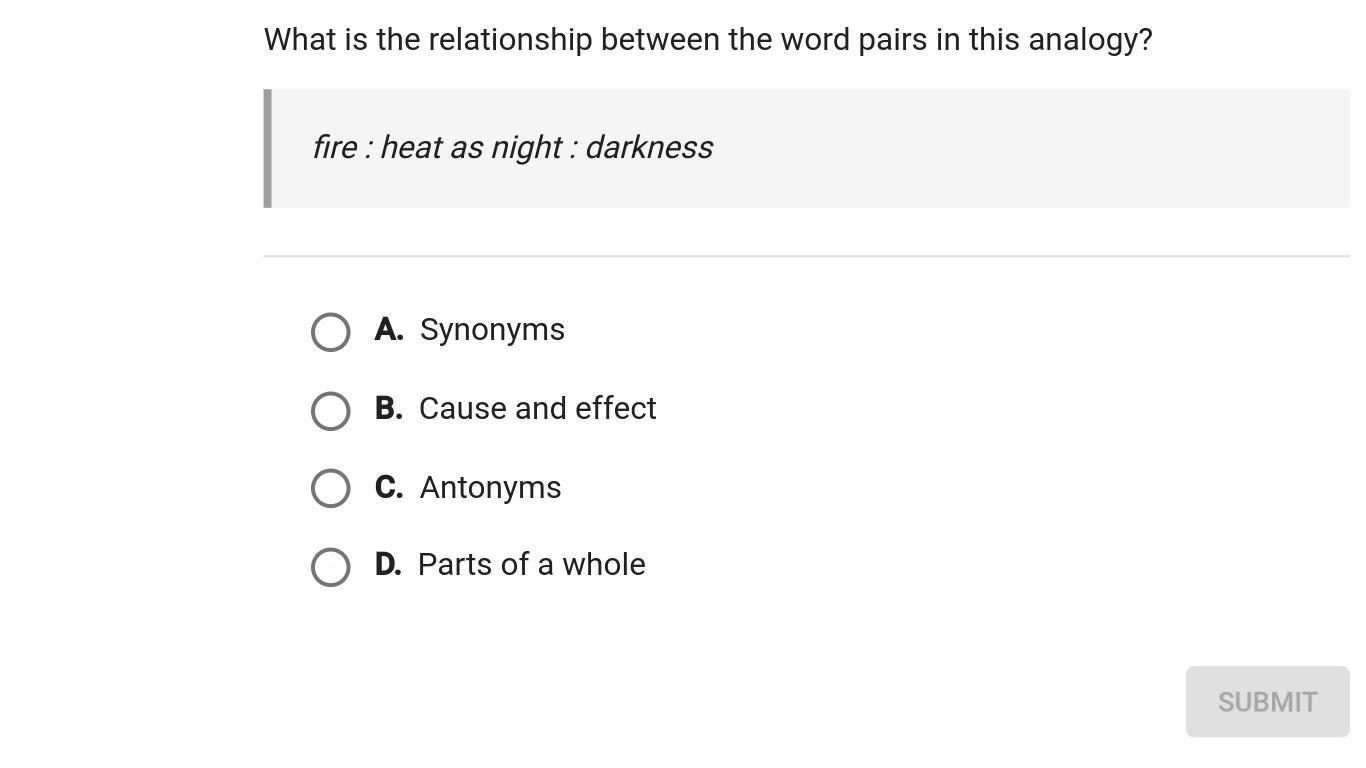Click the 'Synonyms' answer label
The height and width of the screenshot is (768, 1366).
coord(492,330)
